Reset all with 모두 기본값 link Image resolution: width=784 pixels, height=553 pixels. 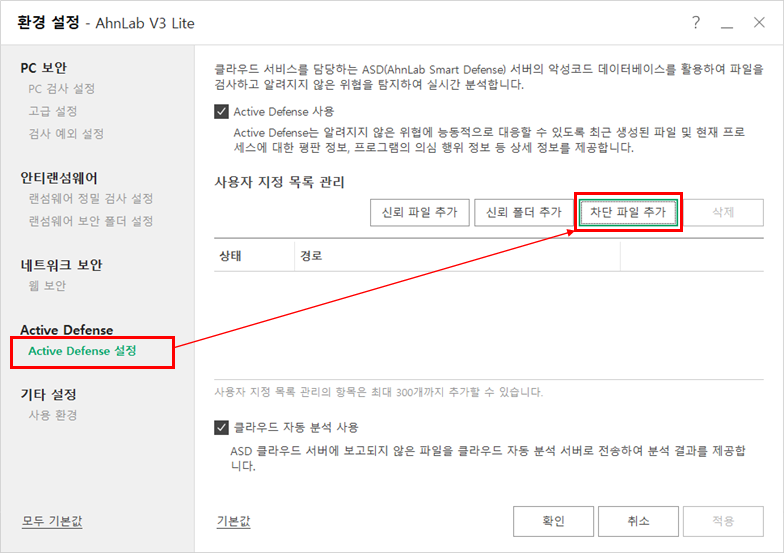click(52, 522)
